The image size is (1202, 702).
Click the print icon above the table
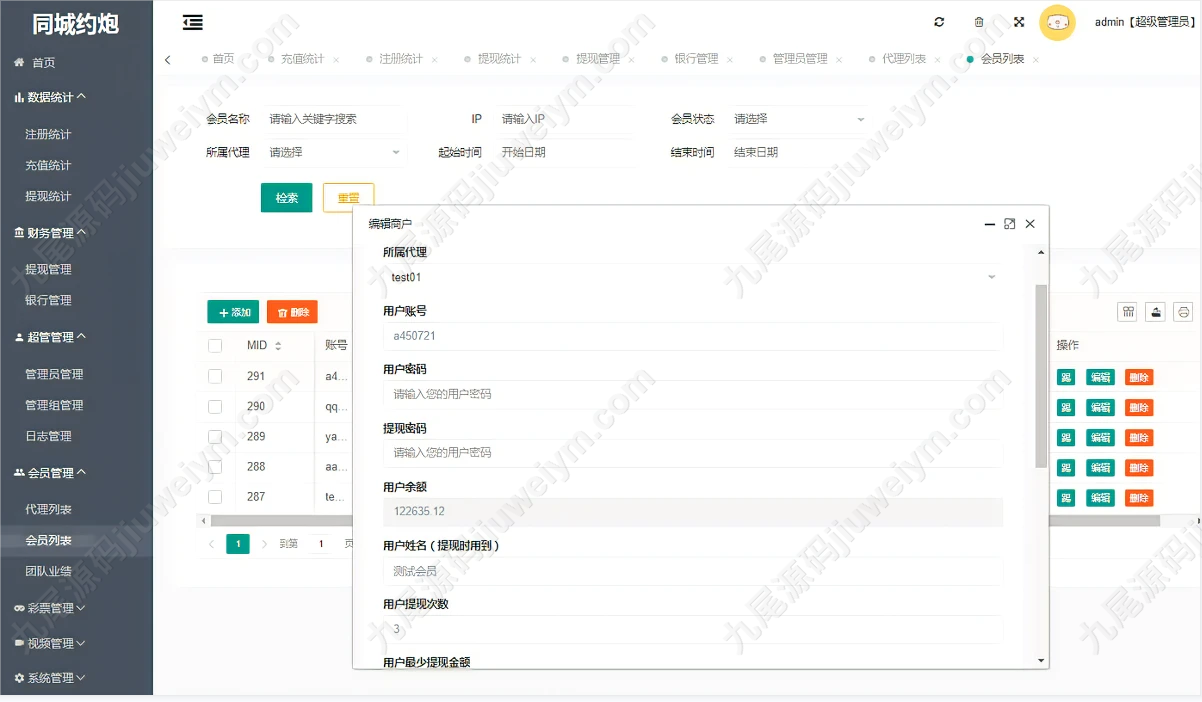pos(1184,312)
